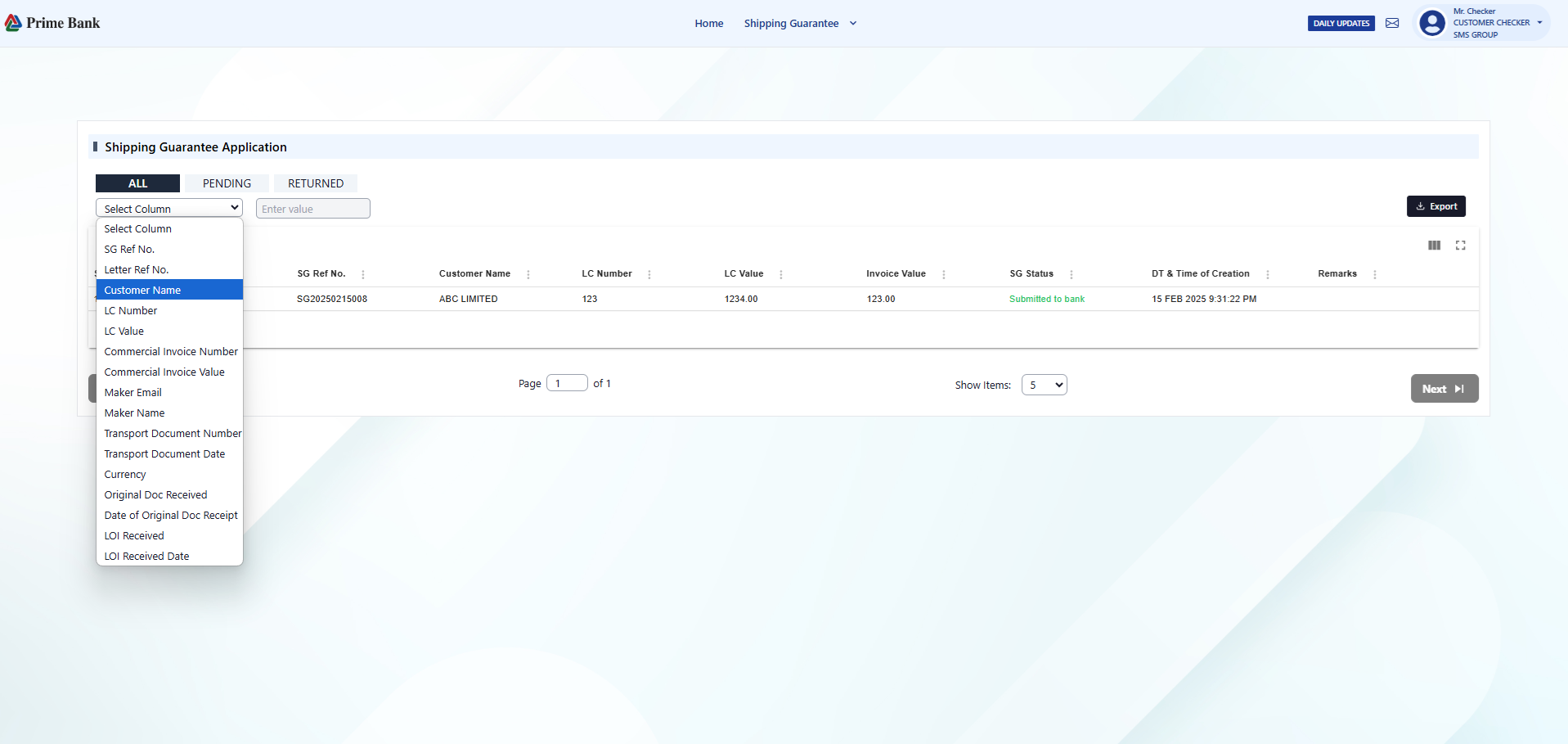Select 'LC Value' option in dropdown
Screen dimensions: 1568x744
click(169, 331)
